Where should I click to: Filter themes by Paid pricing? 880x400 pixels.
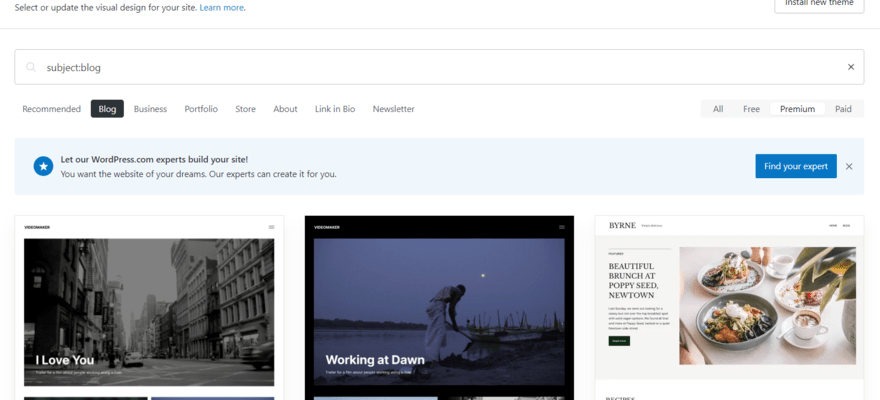[843, 109]
